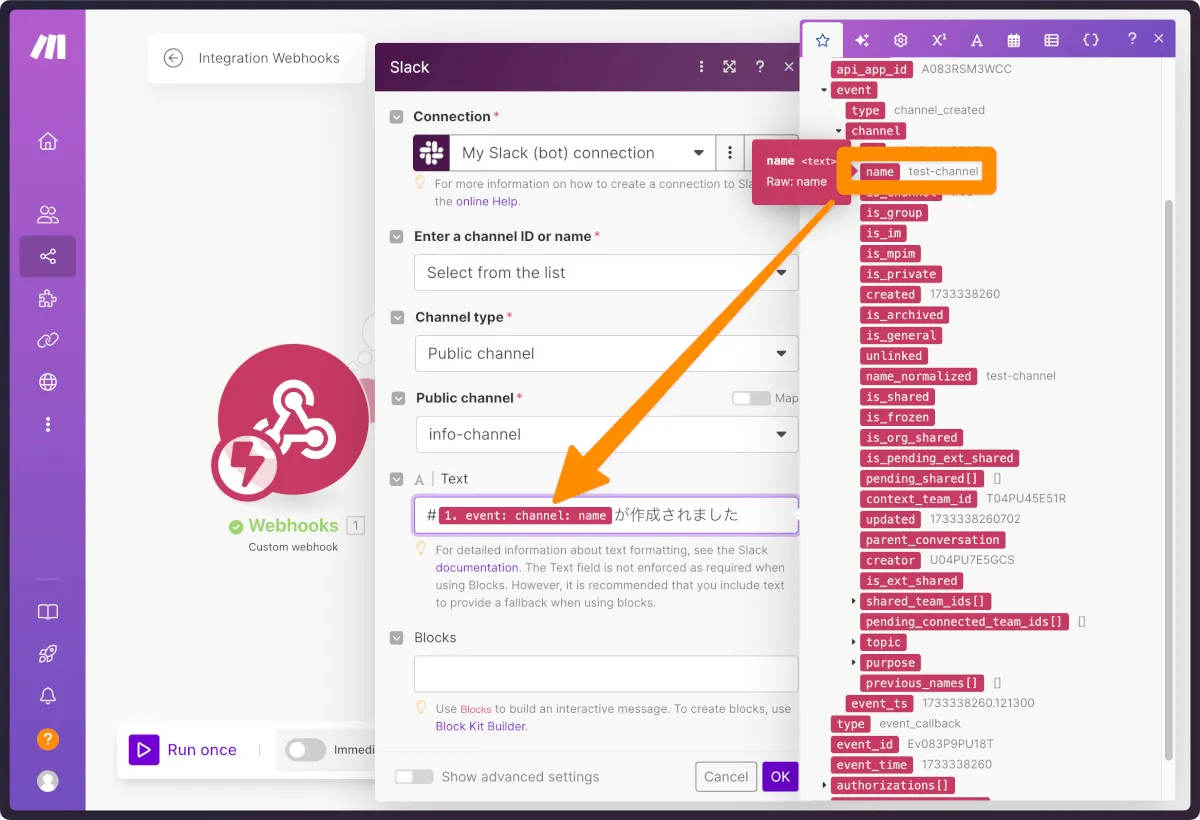Toggle the scheduling switch beside Run once
Viewport: 1200px width, 820px height.
point(306,750)
